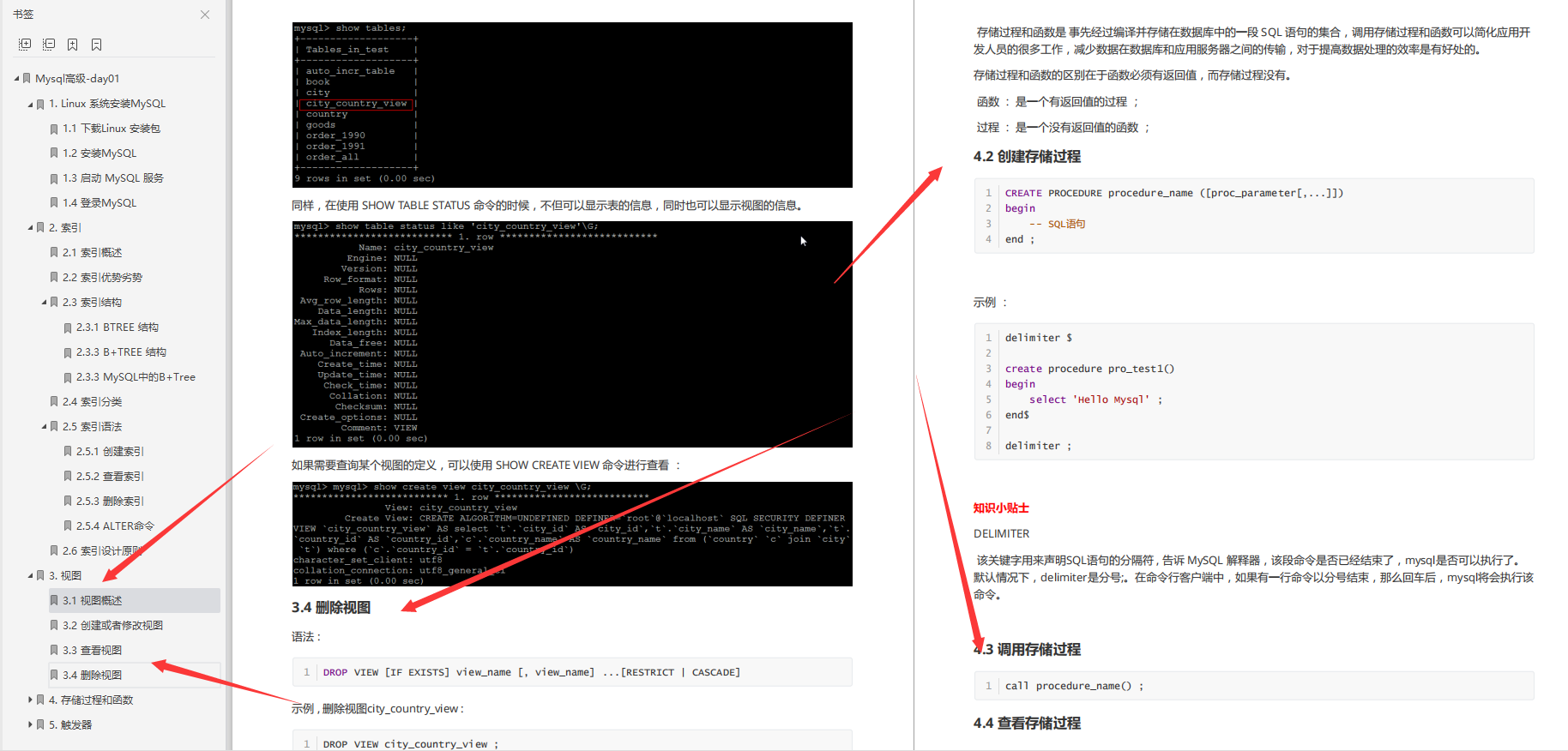
Task: Click code line call procedure_name()
Action: [x=1074, y=686]
